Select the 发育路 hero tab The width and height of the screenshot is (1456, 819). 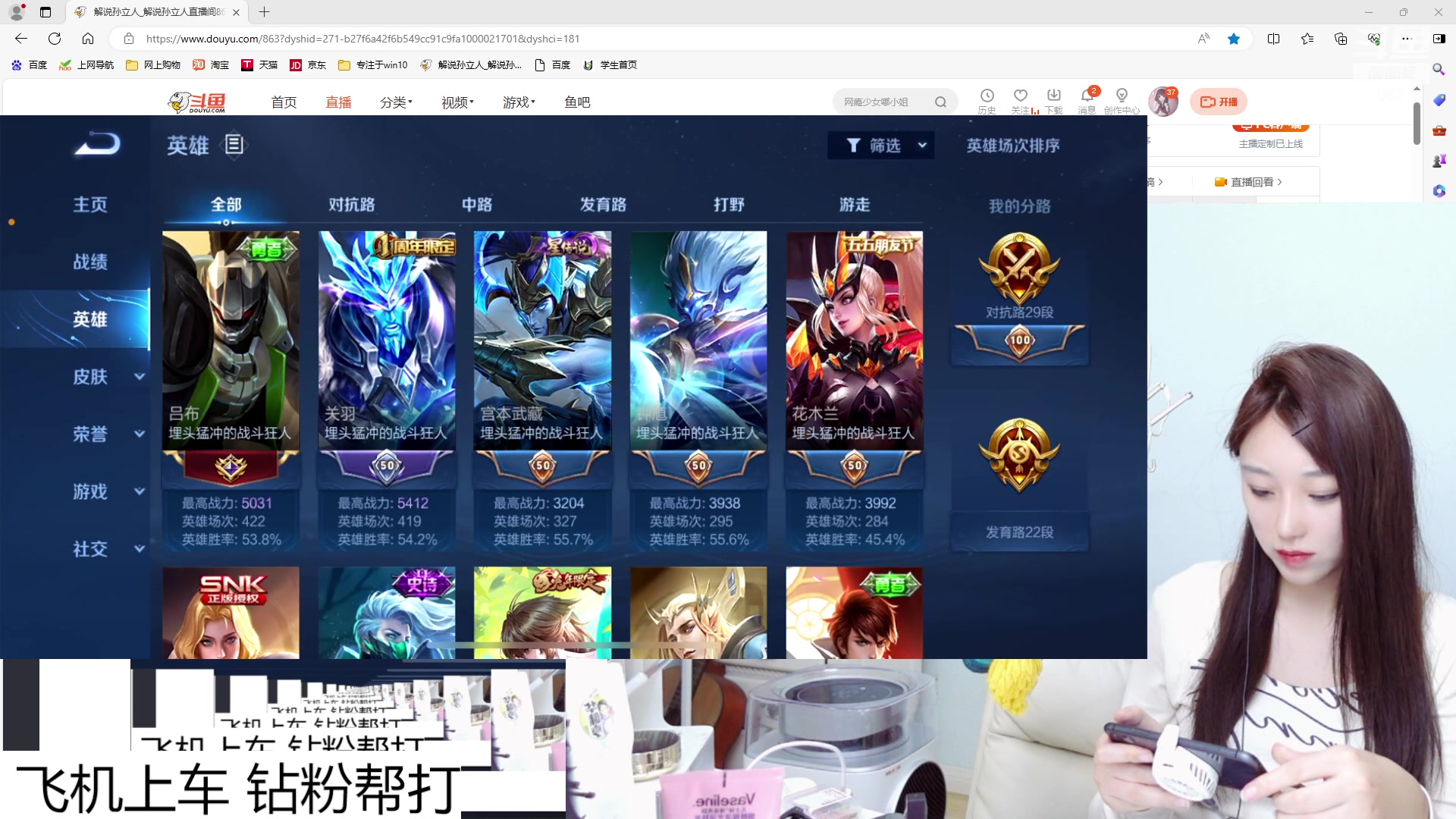604,205
